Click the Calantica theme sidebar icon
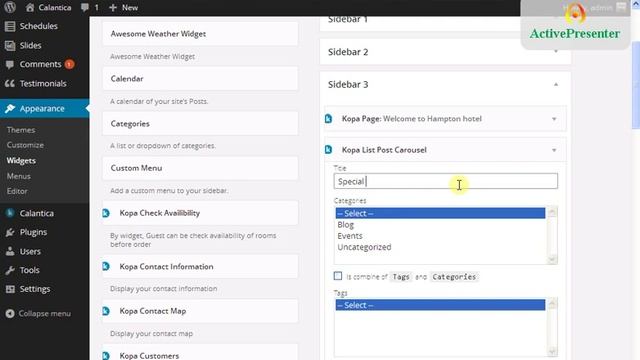The width and height of the screenshot is (640, 360). 10,213
